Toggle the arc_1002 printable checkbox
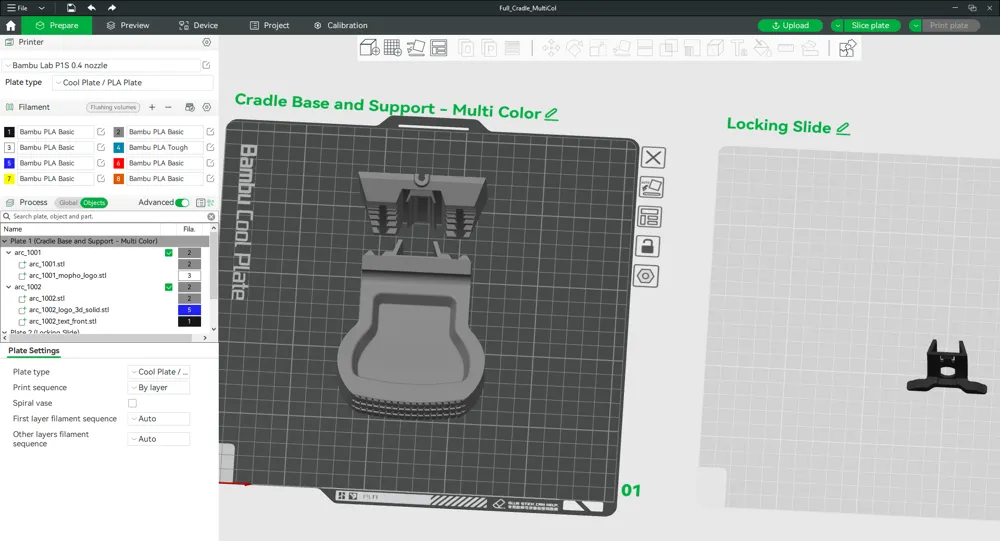 (168, 287)
